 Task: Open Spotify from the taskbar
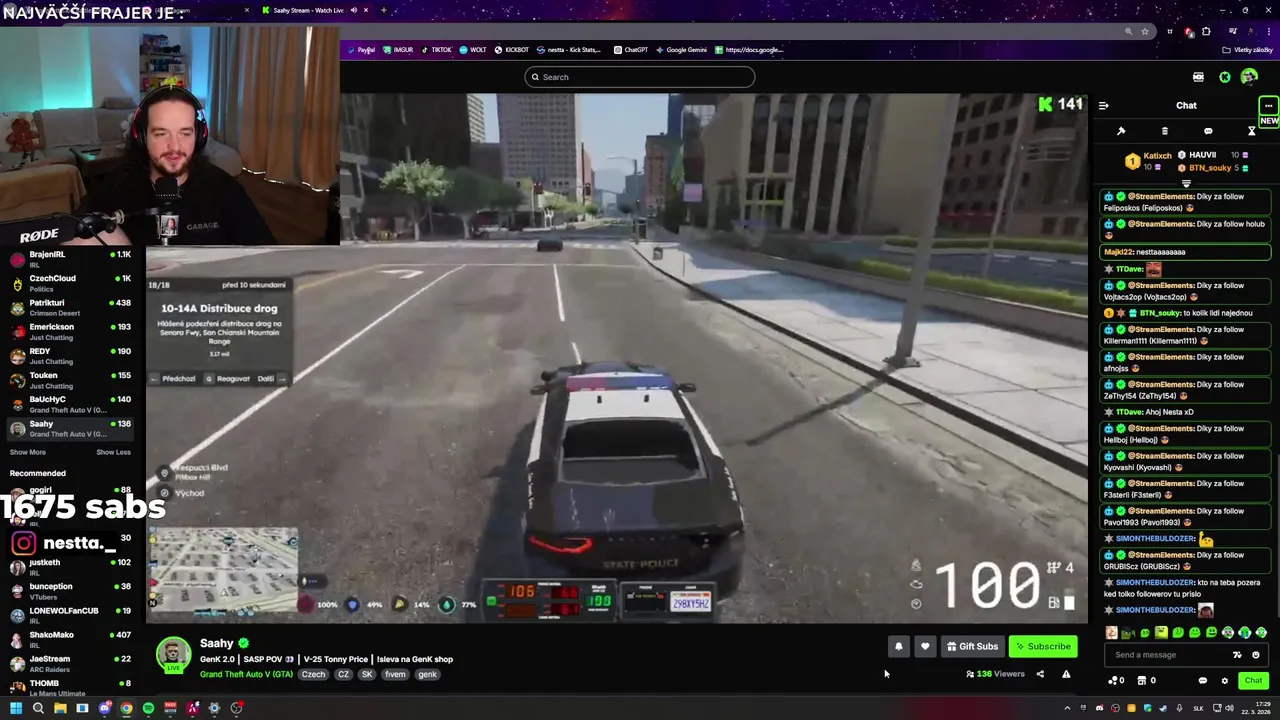pos(148,708)
